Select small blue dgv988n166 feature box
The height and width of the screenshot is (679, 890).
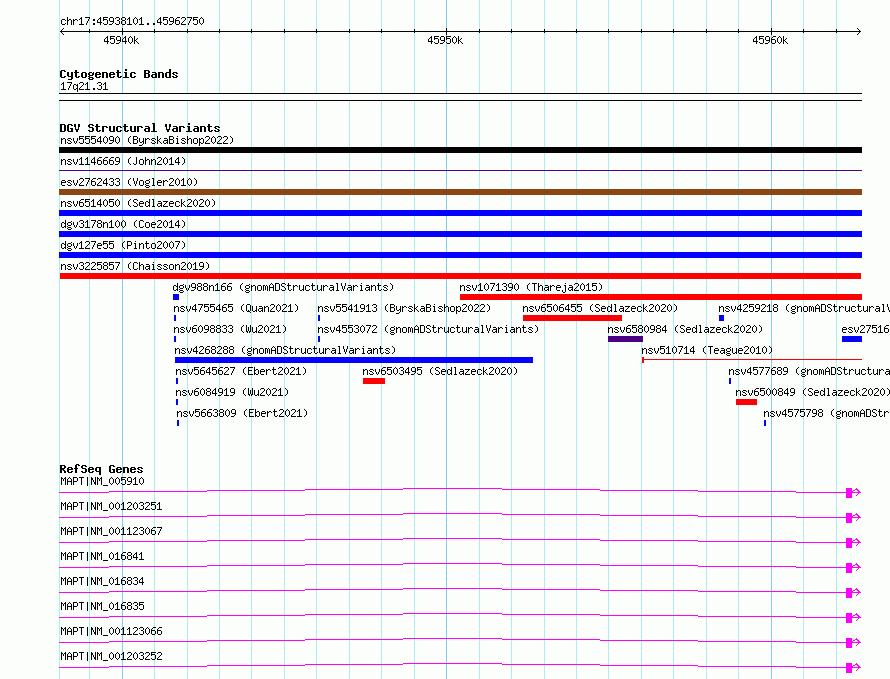(176, 297)
